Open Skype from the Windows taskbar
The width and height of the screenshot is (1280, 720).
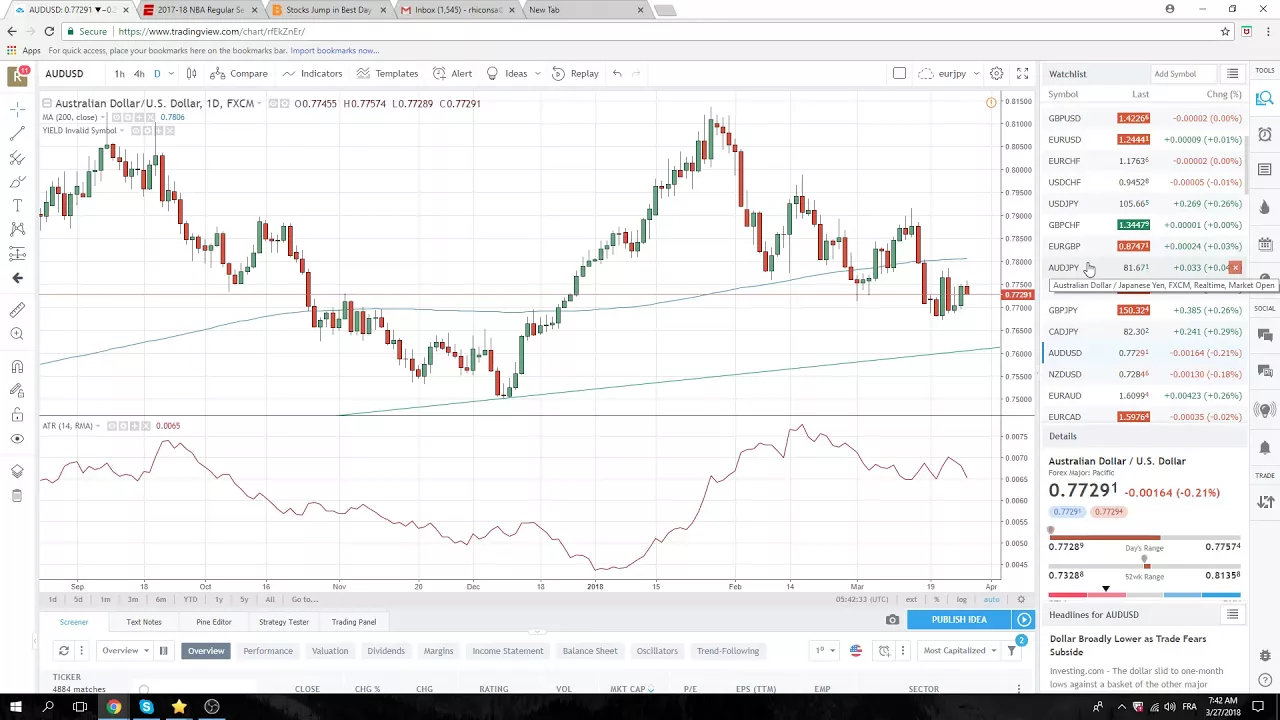(x=146, y=707)
